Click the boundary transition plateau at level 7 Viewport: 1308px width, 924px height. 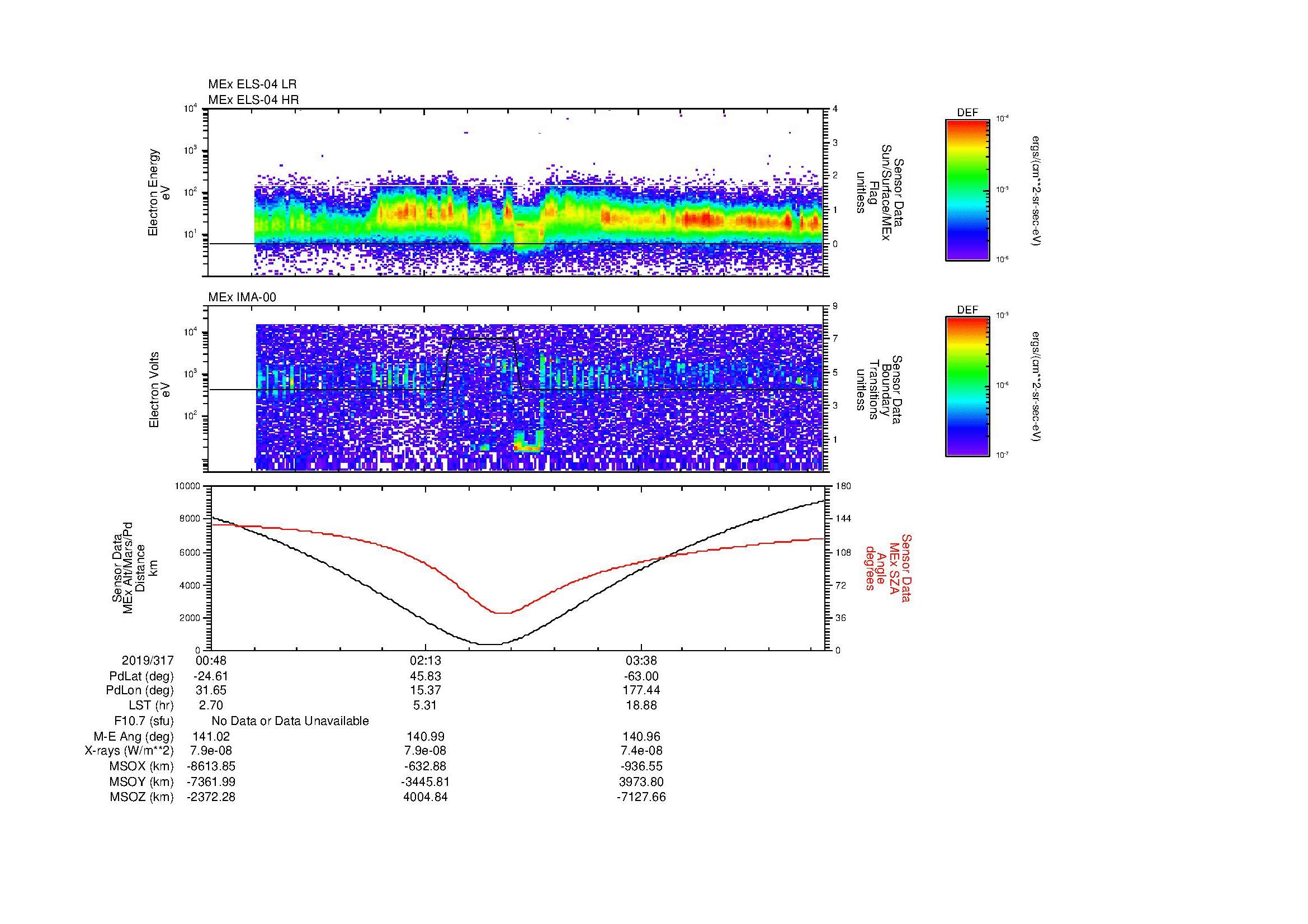[482, 338]
